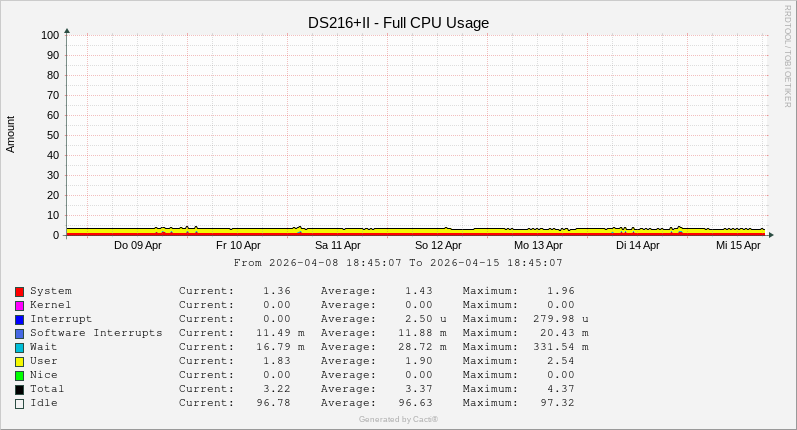The width and height of the screenshot is (797, 430).
Task: Click the Amount y-axis label
Action: point(11,134)
